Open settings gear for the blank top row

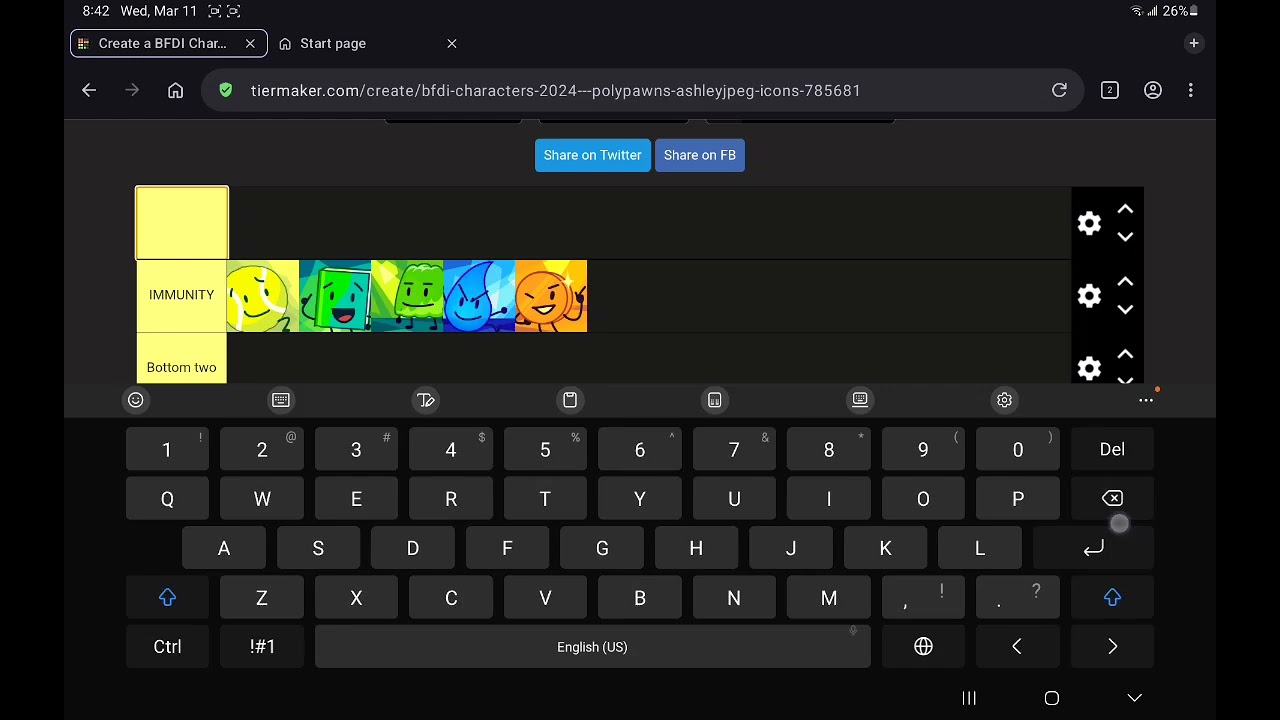point(1089,223)
